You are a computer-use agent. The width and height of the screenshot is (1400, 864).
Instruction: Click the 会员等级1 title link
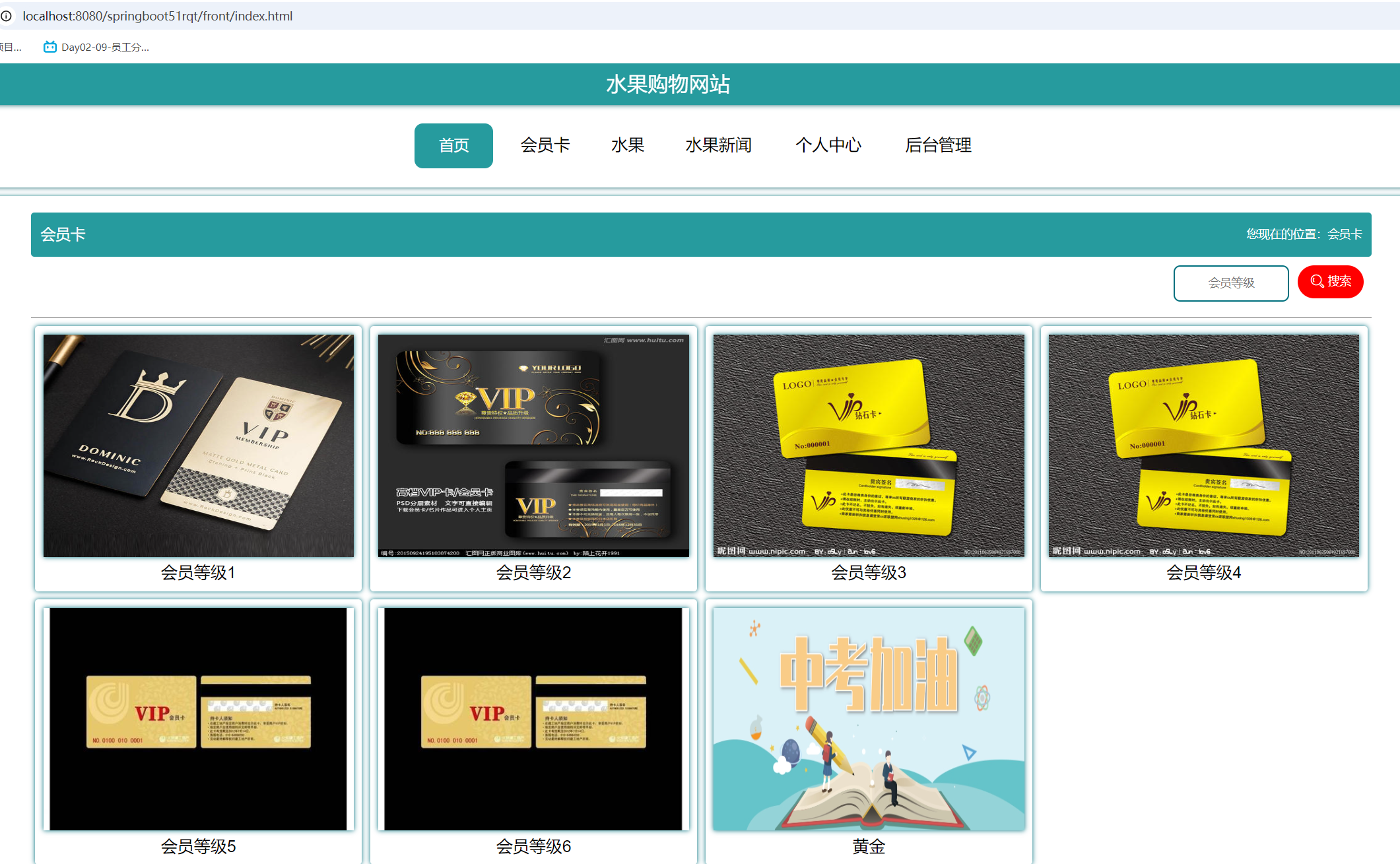click(x=198, y=572)
